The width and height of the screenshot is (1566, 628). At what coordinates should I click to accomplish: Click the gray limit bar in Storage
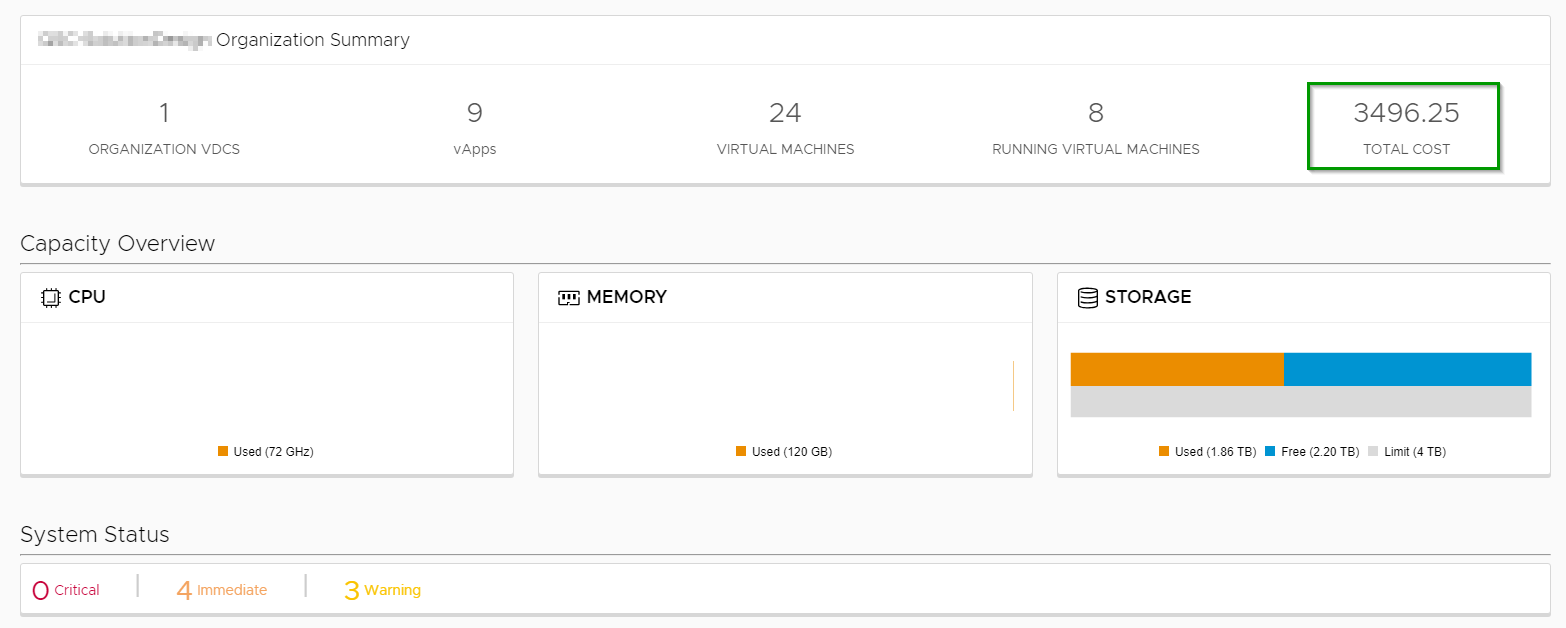tap(1300, 402)
